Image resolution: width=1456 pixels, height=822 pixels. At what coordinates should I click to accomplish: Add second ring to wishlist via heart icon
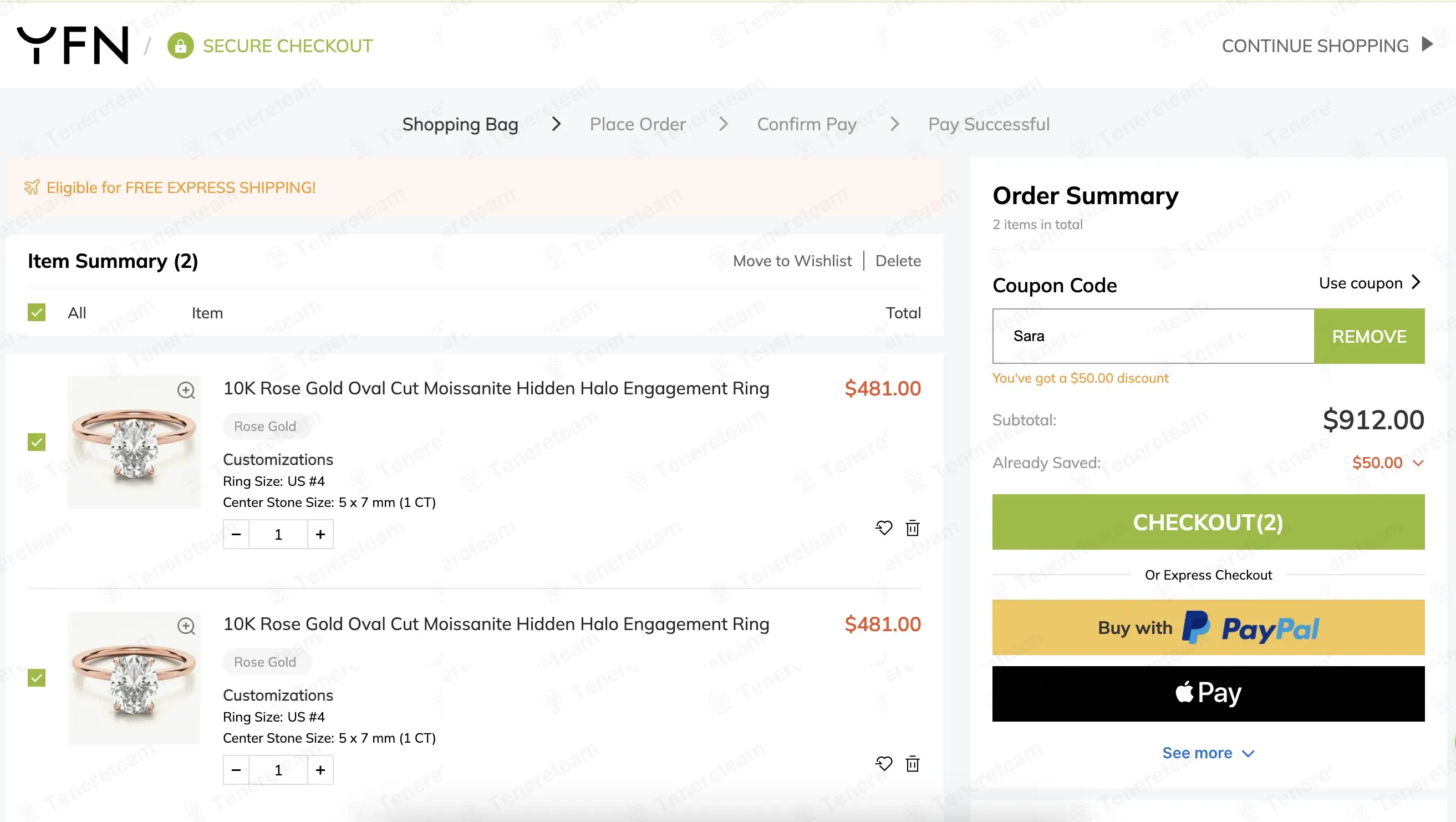(883, 764)
